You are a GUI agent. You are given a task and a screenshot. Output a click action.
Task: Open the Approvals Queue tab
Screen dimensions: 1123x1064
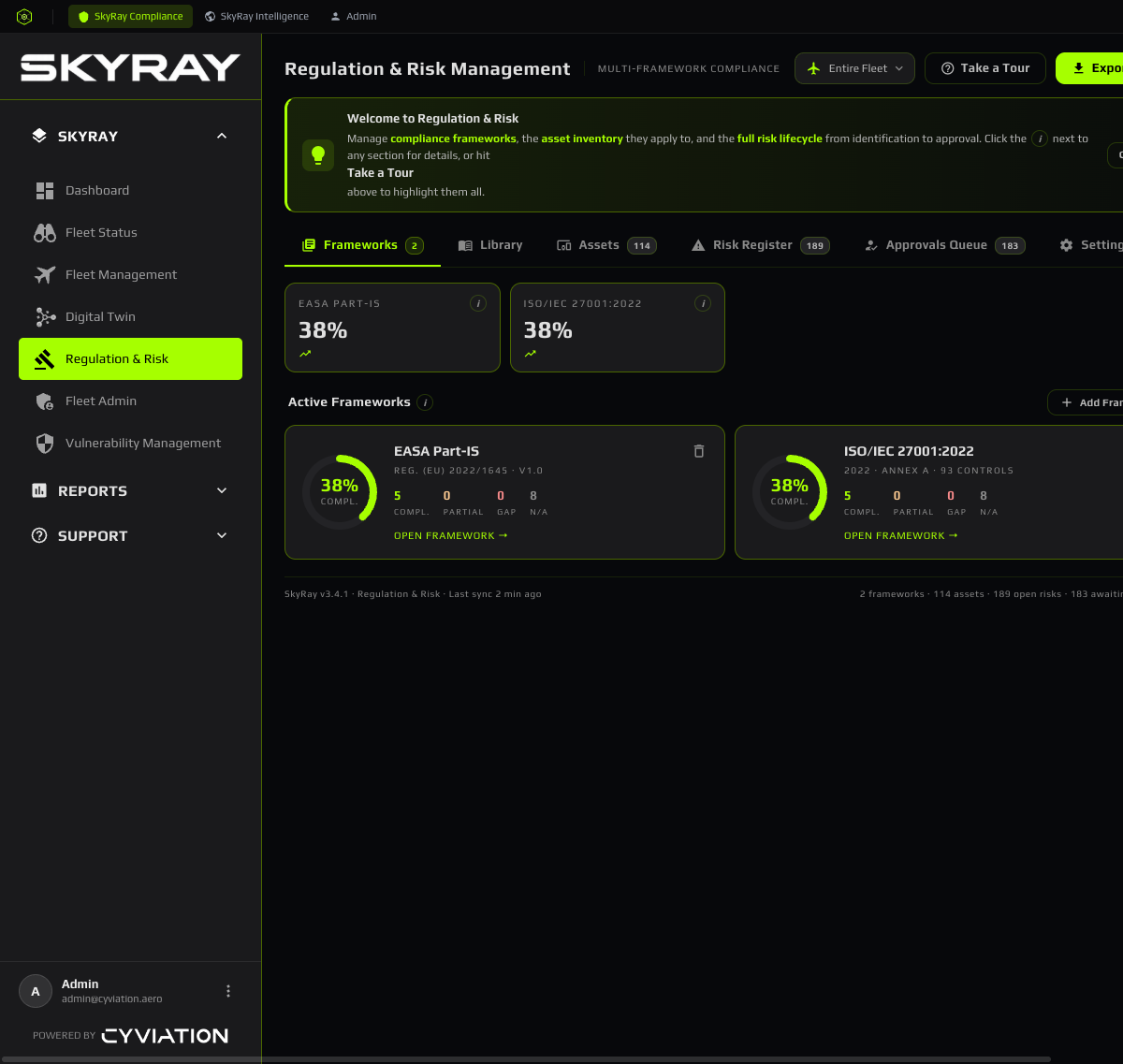coord(944,245)
